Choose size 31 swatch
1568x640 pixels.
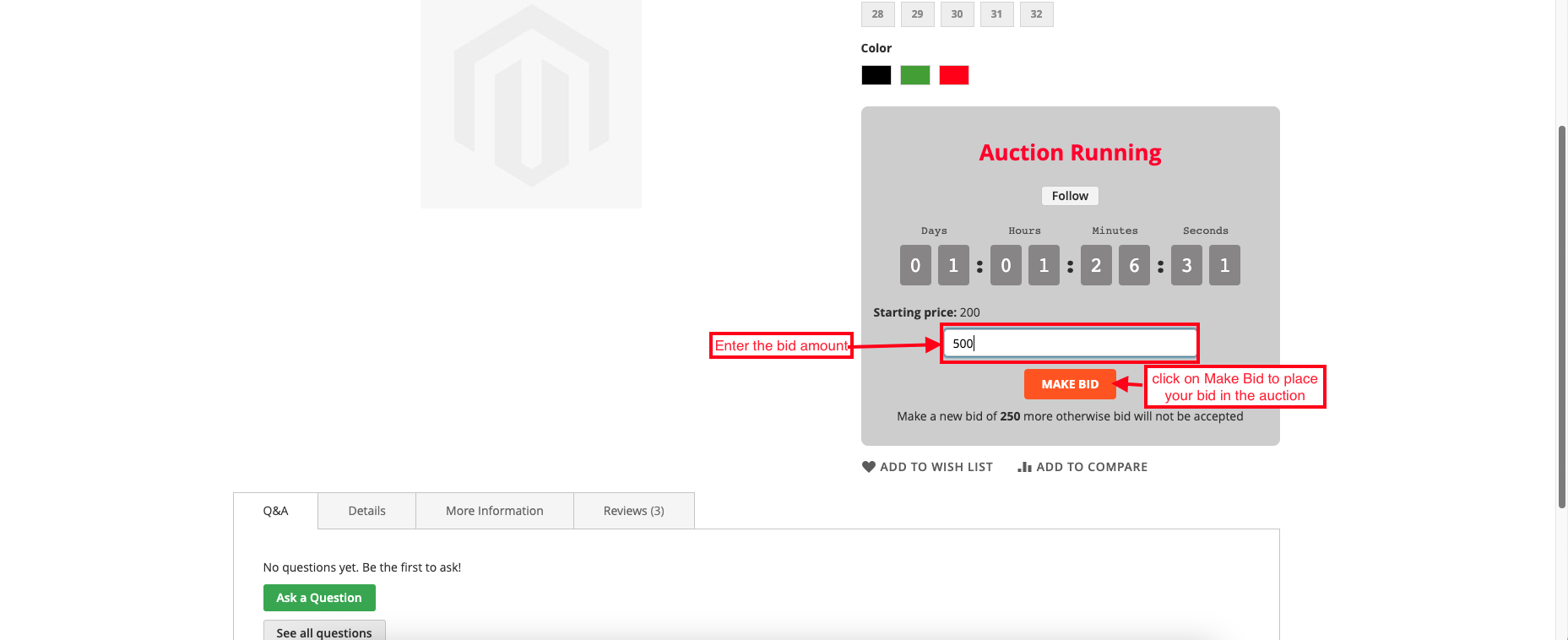[996, 14]
